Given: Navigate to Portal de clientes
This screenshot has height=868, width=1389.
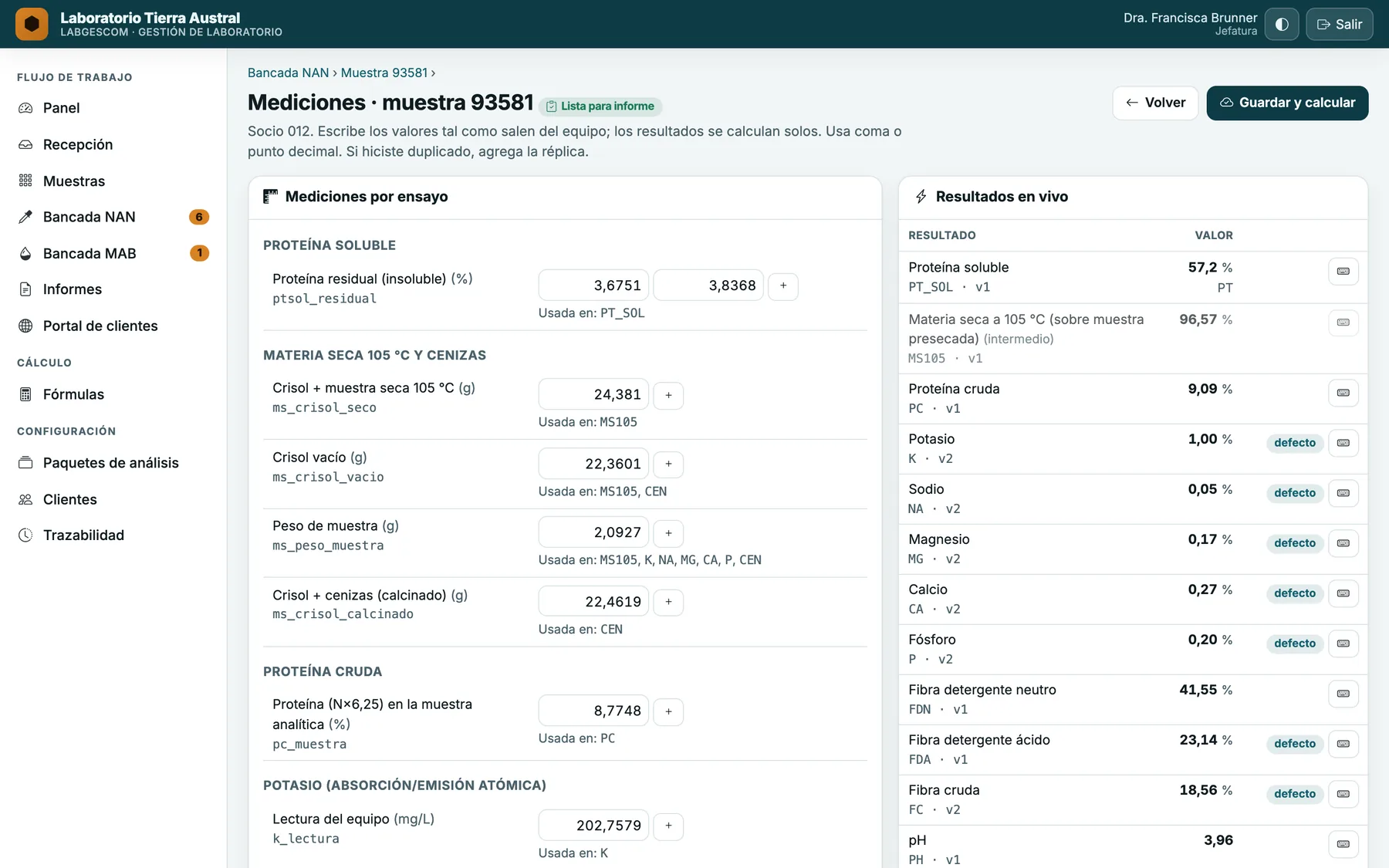Looking at the screenshot, I should 113,326.
